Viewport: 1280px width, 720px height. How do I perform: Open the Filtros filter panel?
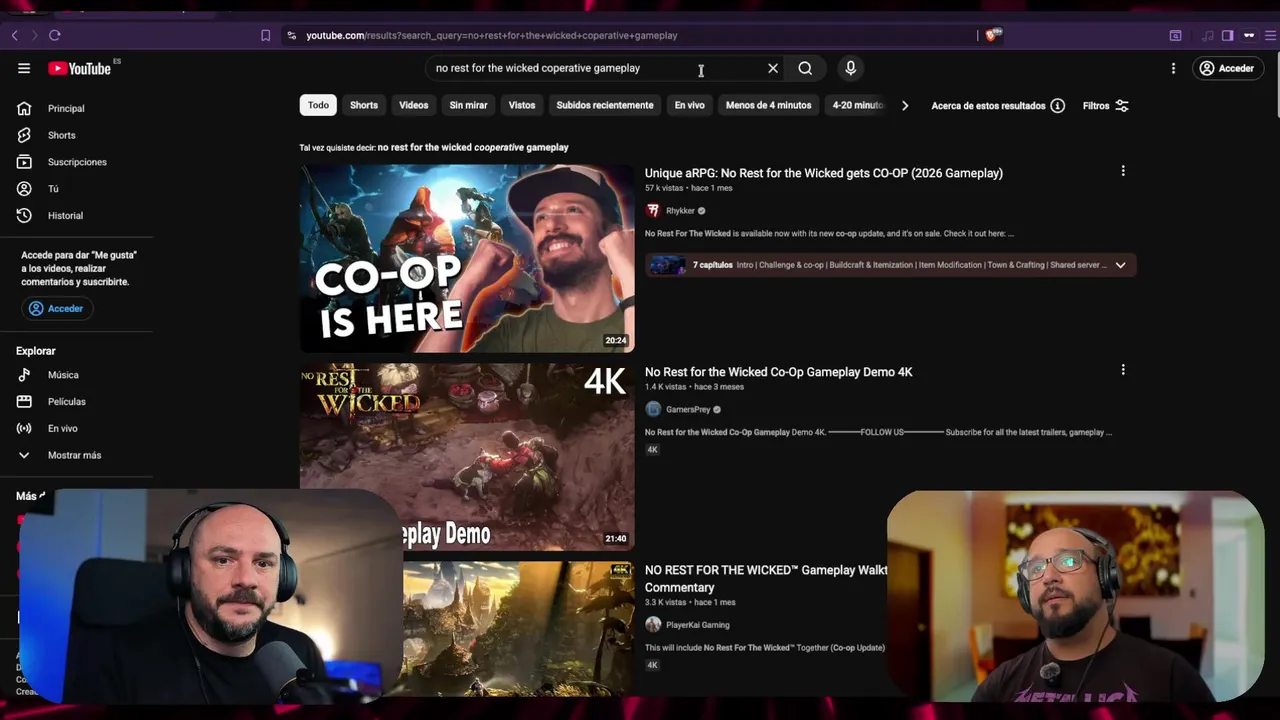tap(1106, 106)
